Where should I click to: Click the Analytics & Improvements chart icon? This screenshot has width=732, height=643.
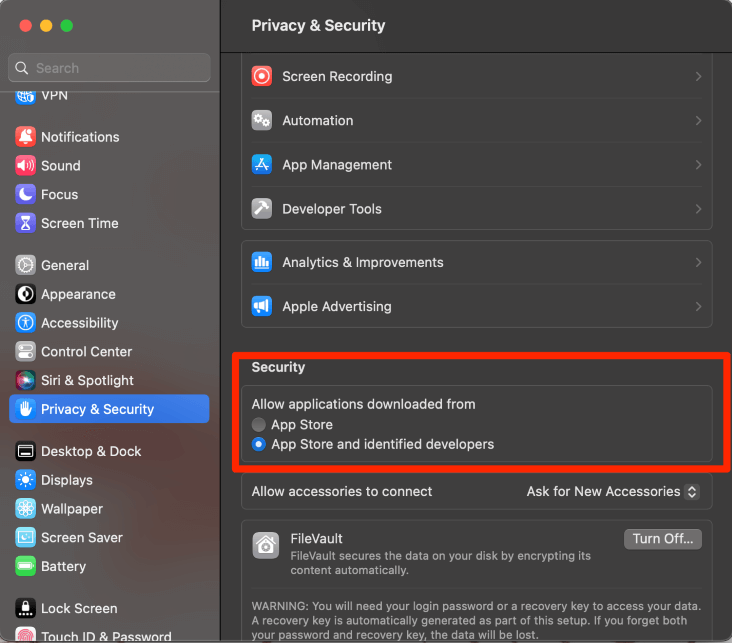262,262
